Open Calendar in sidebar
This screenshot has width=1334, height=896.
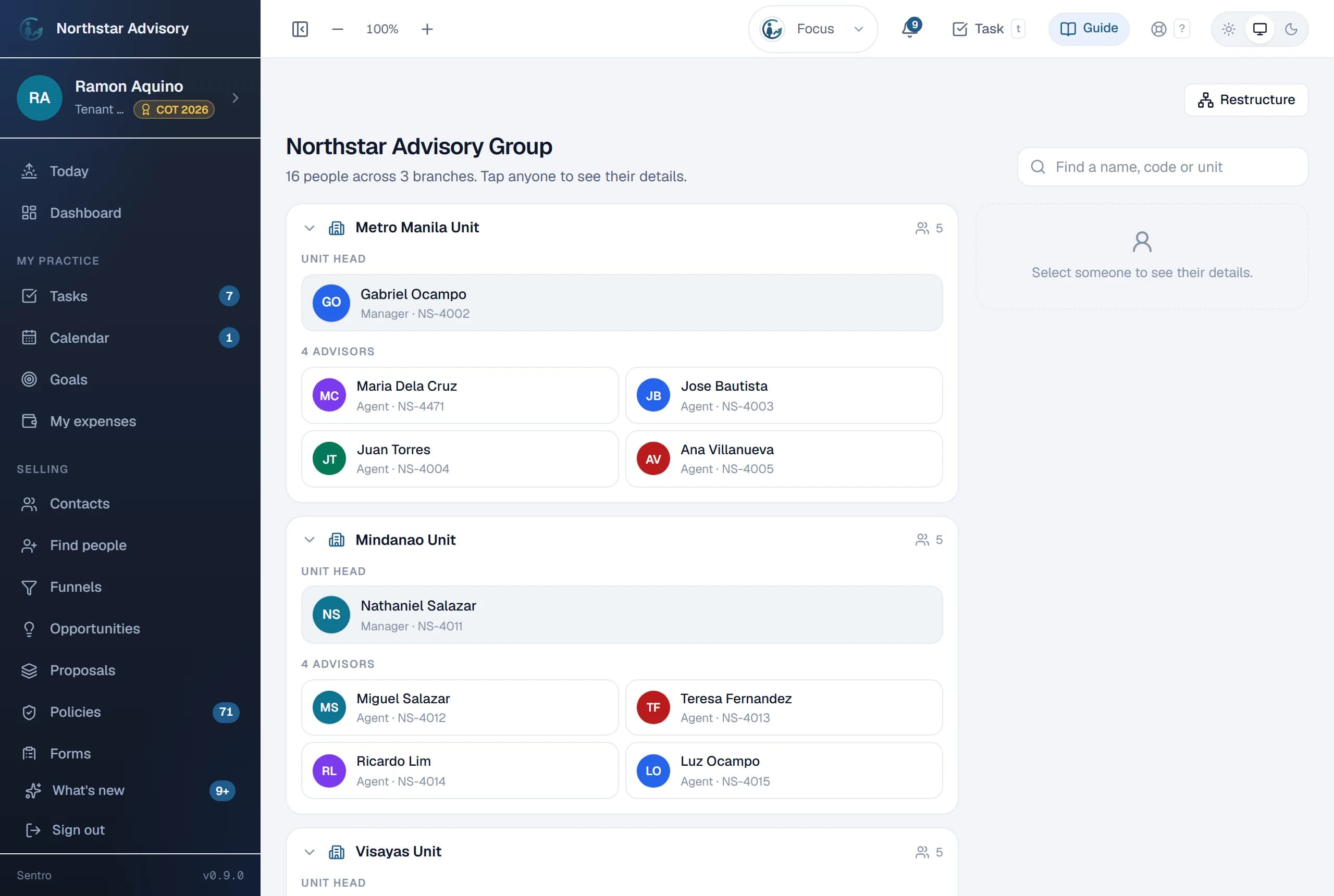[130, 338]
